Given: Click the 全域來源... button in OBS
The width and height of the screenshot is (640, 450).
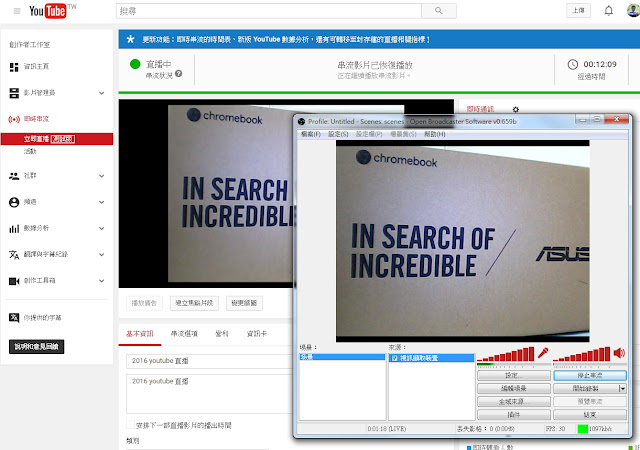Looking at the screenshot, I should tap(514, 402).
